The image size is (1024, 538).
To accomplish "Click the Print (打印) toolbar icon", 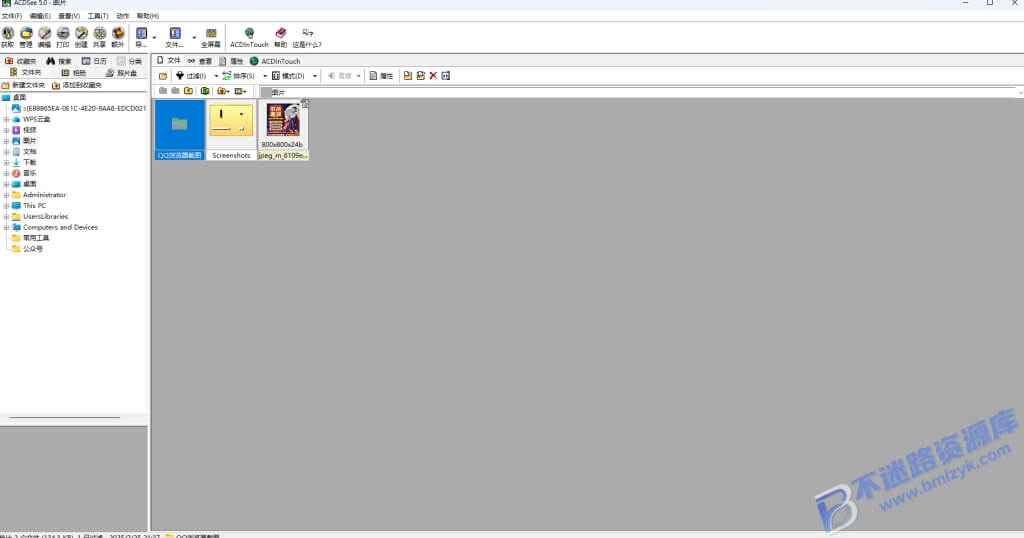I will coord(63,37).
